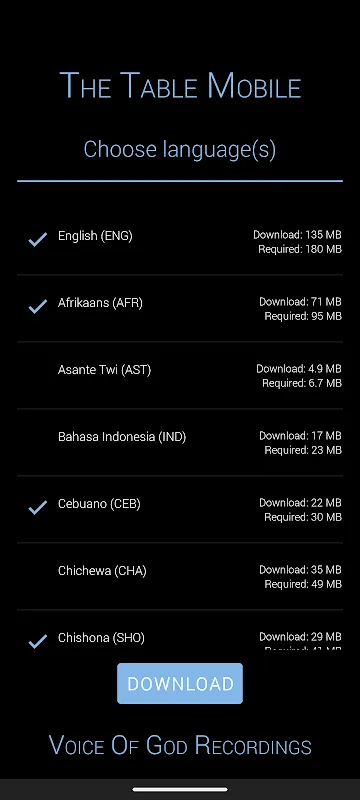Uncheck the English (ENG) checkmark
360x800 pixels.
38,239
